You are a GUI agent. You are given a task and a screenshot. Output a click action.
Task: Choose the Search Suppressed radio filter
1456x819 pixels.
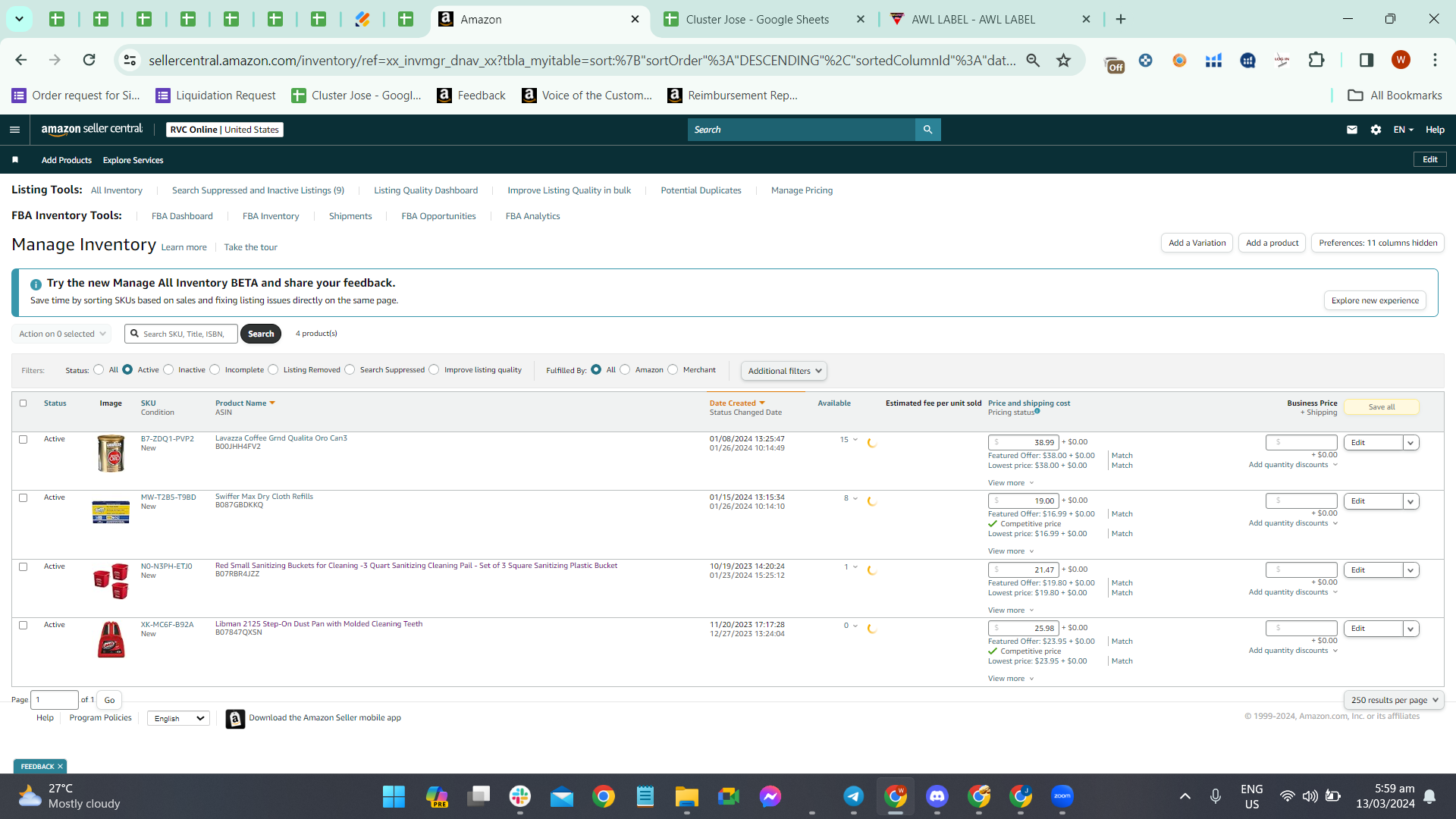point(350,370)
